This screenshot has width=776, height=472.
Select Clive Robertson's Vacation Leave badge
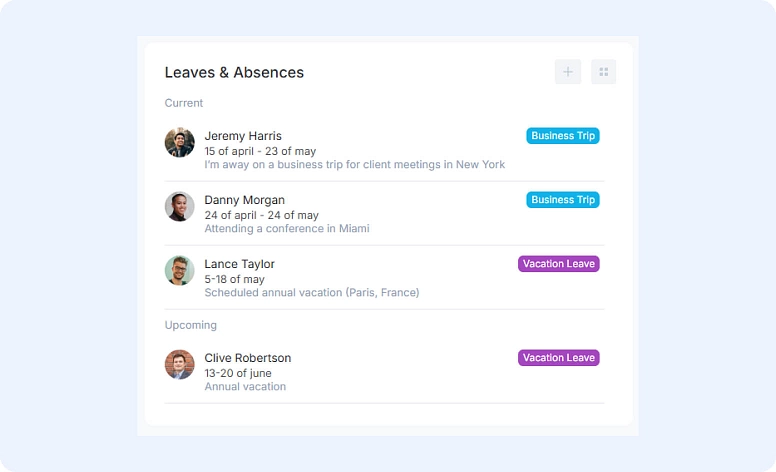point(559,358)
